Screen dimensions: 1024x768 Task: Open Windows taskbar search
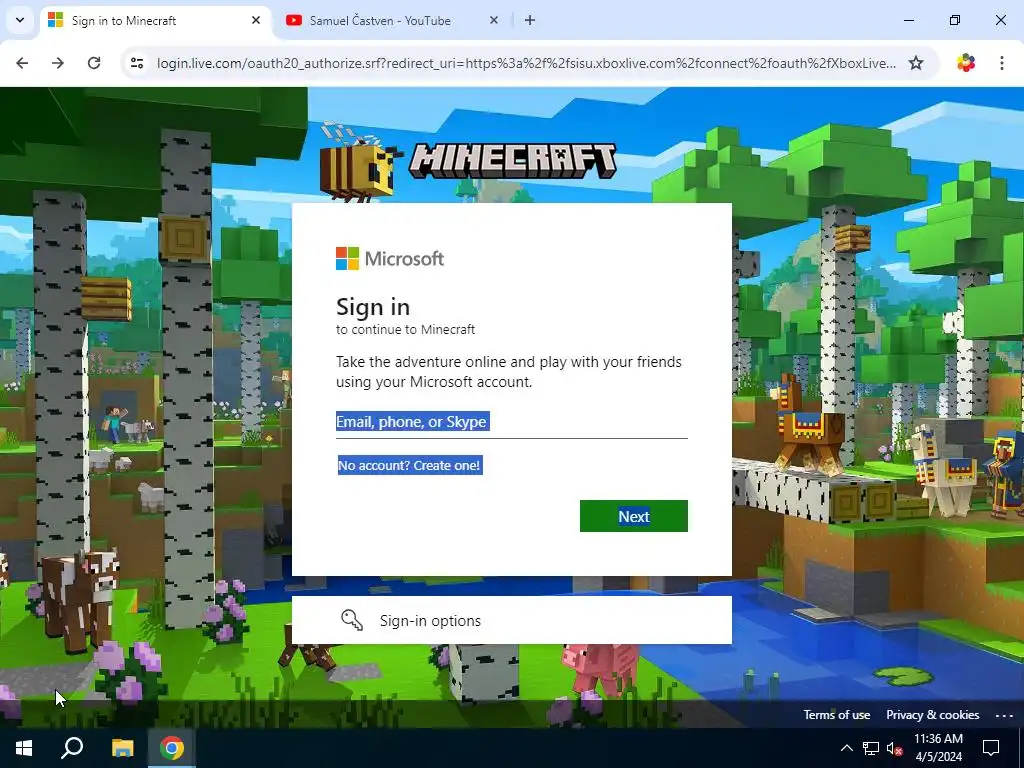click(x=72, y=748)
